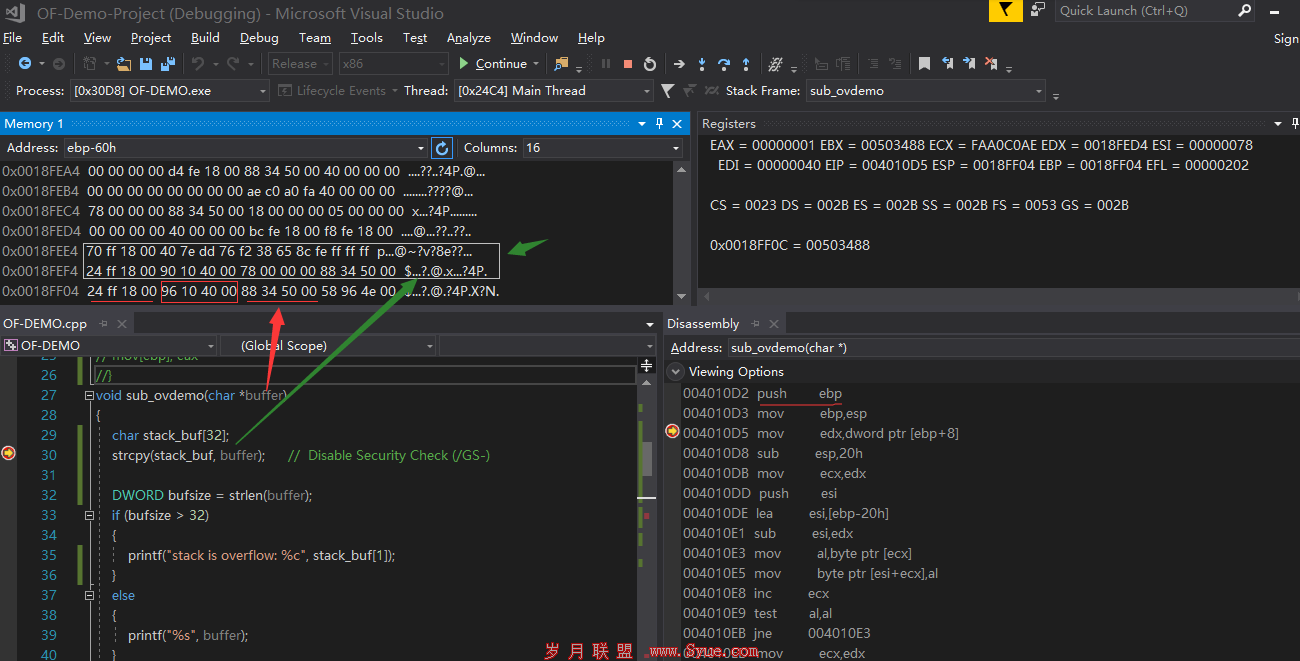Collapse the sub_ovdemo function on line 27

(x=89, y=395)
